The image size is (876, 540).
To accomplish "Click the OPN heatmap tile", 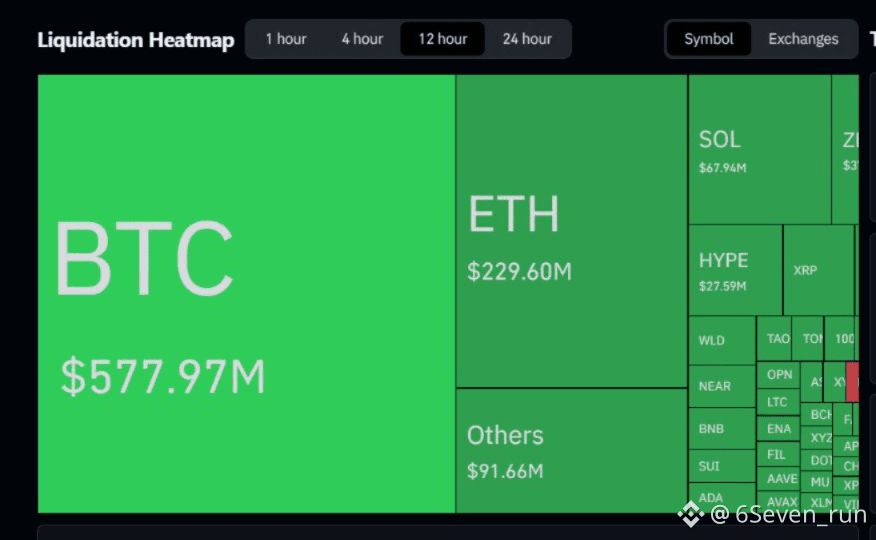I will pyautogui.click(x=779, y=375).
